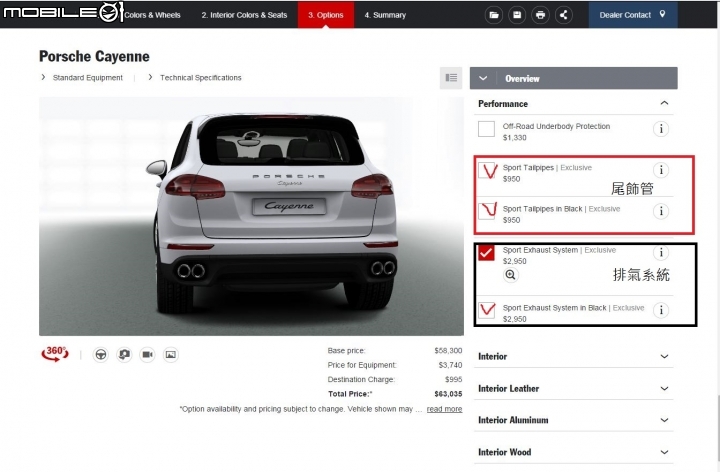
Task: Collapse the Overview dropdown header
Action: [574, 78]
